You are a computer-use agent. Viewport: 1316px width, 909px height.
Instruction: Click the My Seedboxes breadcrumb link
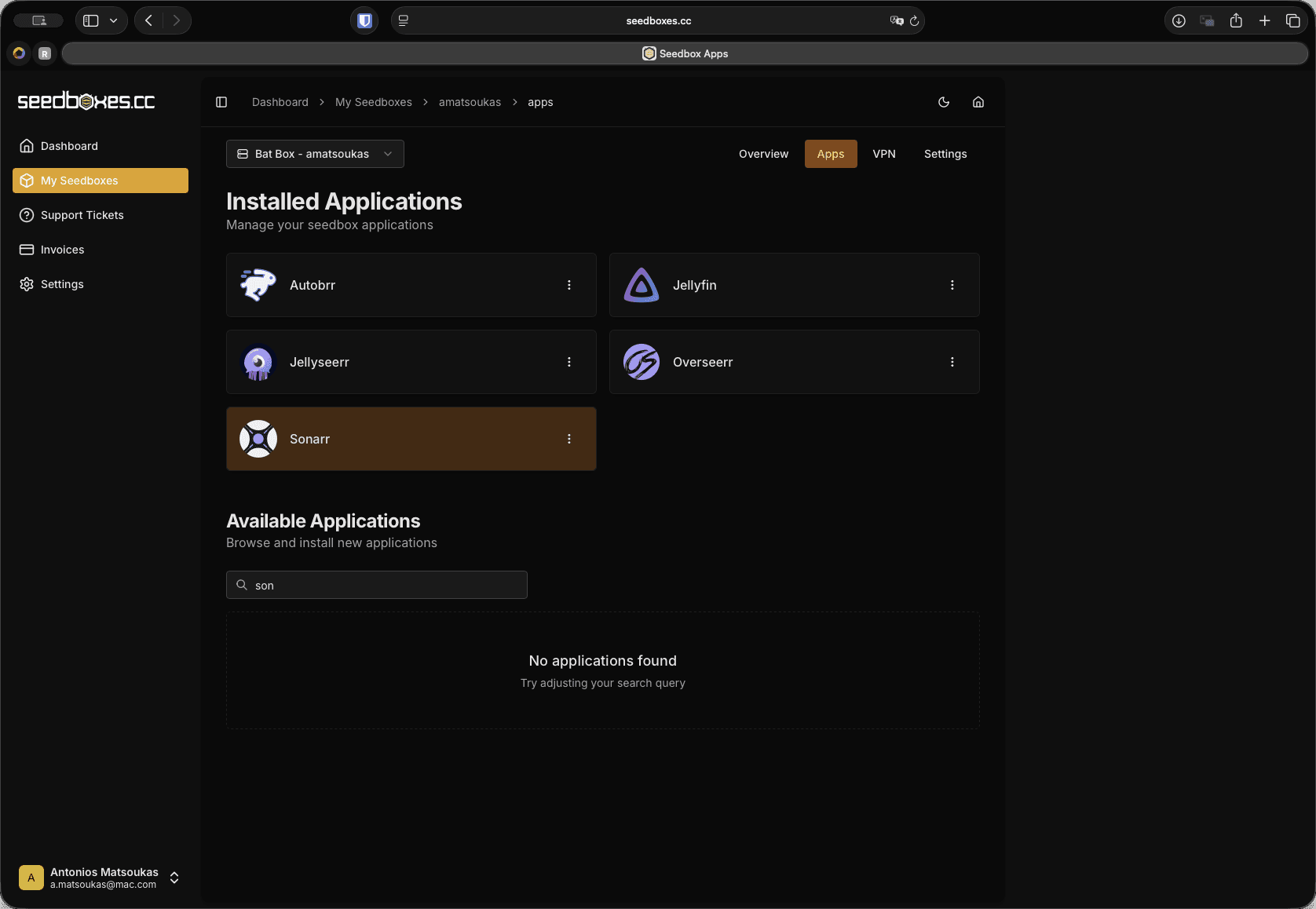(374, 102)
